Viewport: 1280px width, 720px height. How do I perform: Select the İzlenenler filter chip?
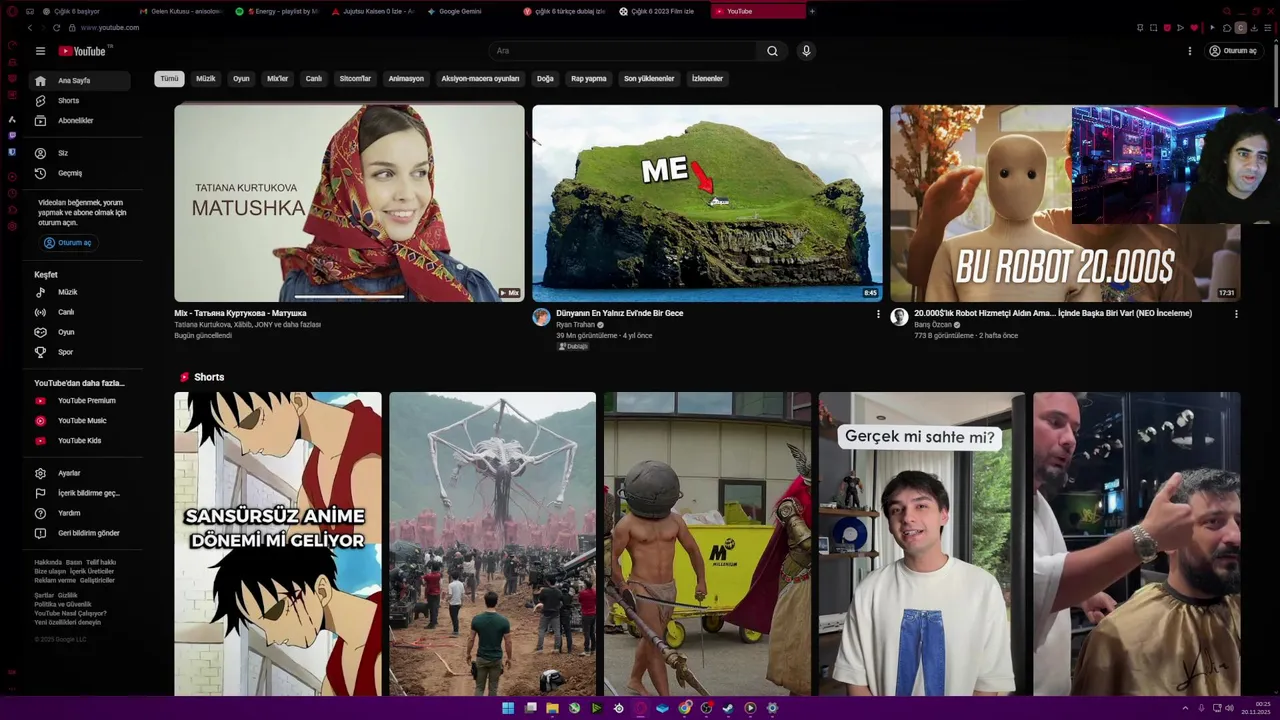point(707,78)
